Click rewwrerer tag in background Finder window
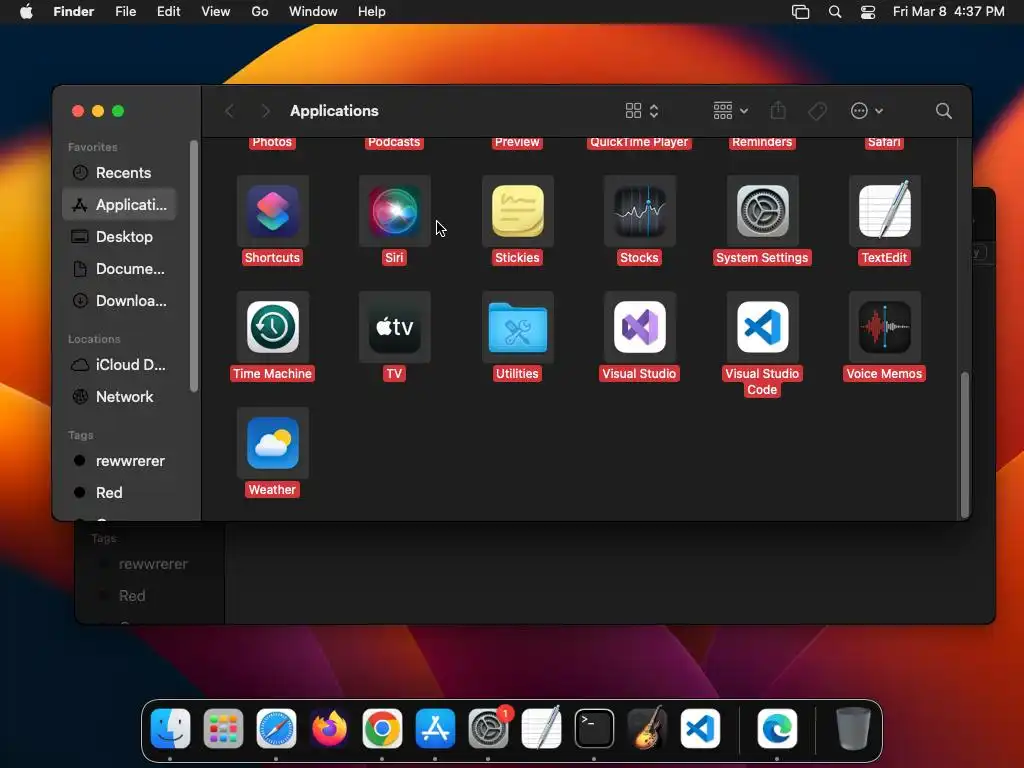Viewport: 1024px width, 768px height. point(153,564)
